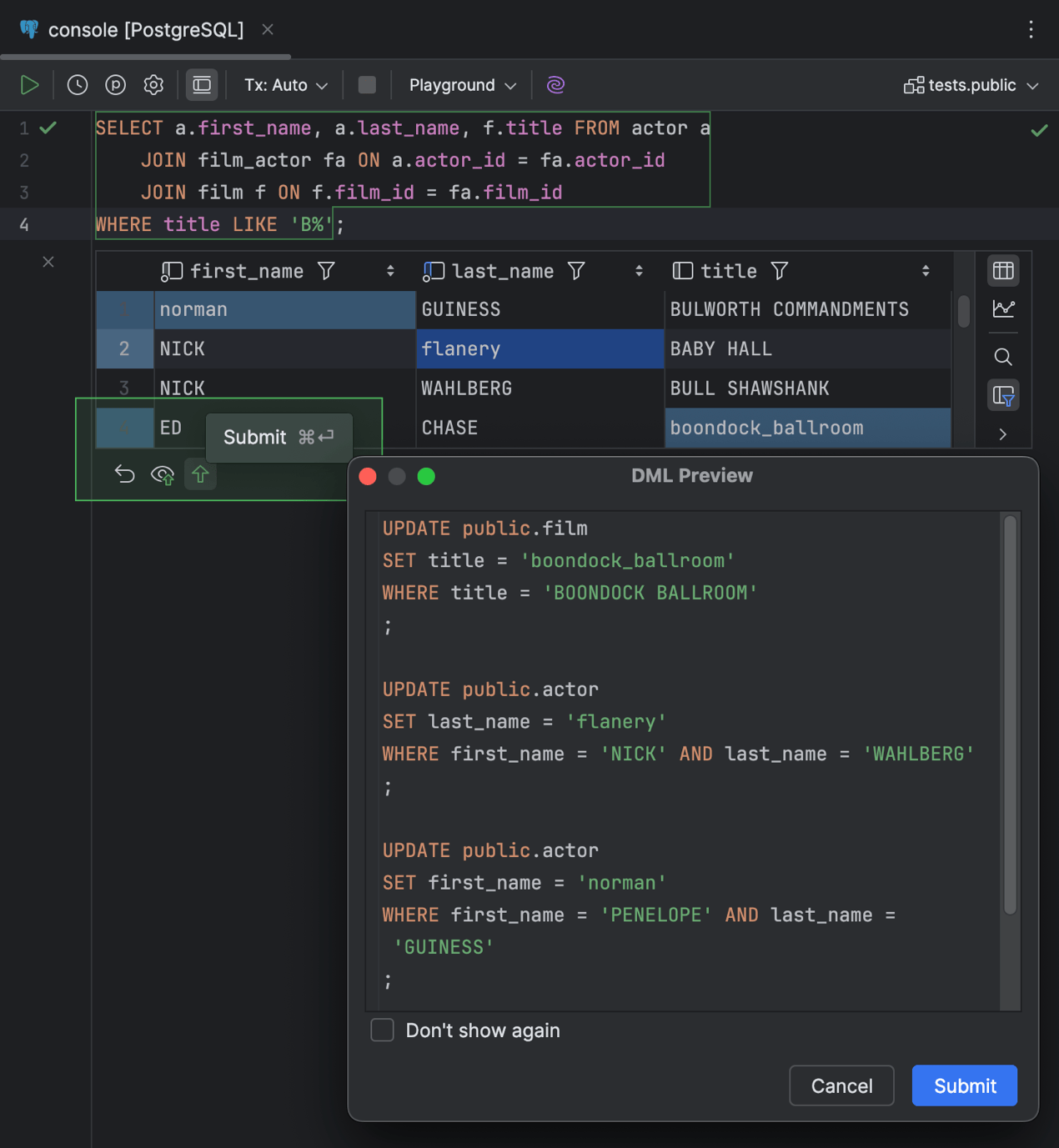
Task: Open console settings gear icon
Action: click(153, 85)
